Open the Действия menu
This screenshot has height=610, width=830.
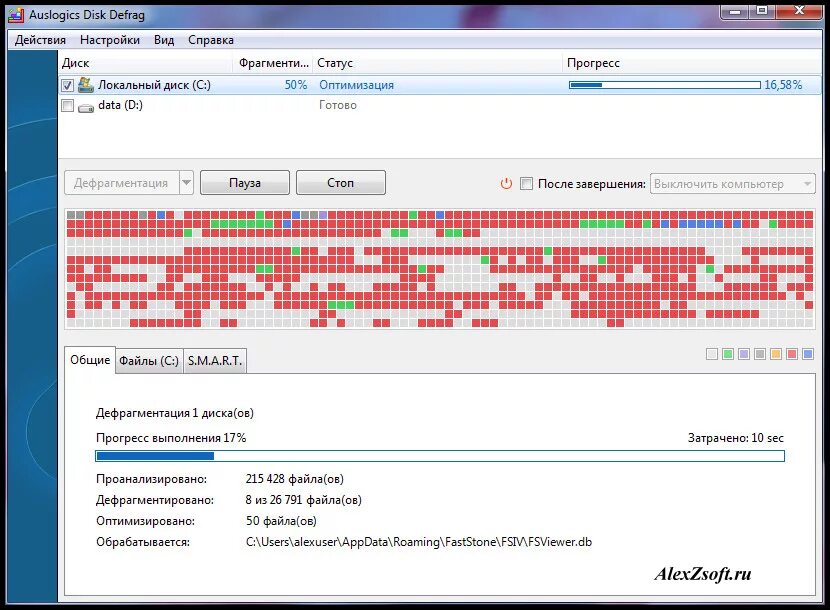(40, 40)
